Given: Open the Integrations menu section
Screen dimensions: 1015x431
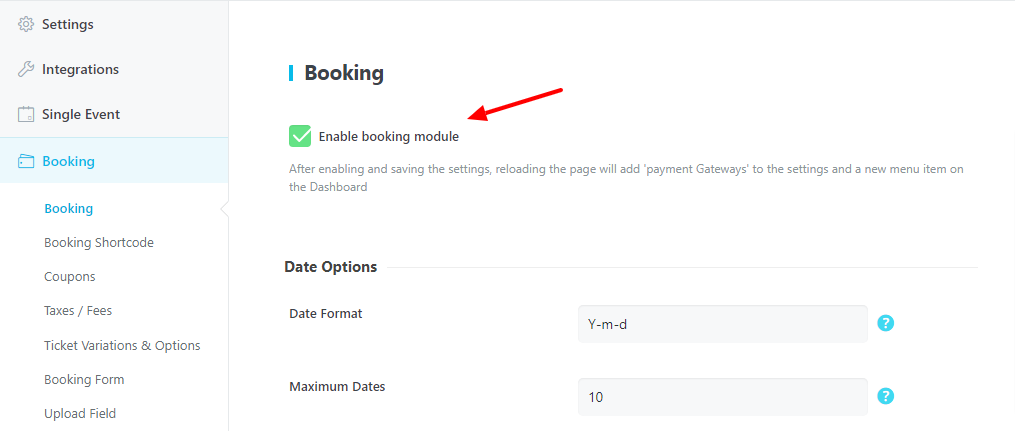Looking at the screenshot, I should click(x=114, y=69).
